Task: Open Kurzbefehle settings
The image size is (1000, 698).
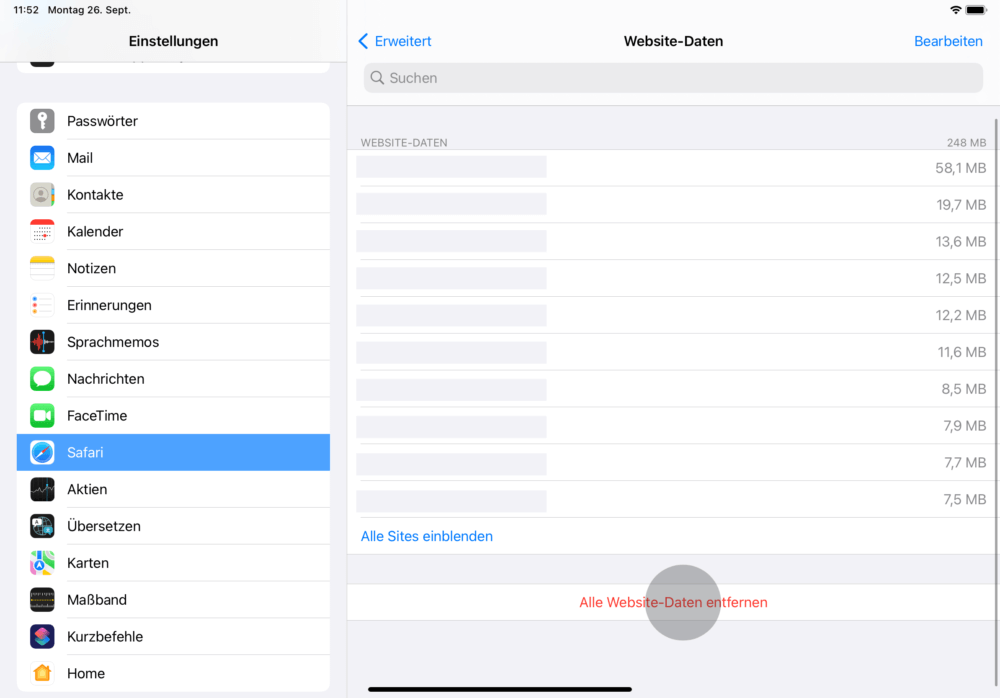Action: [173, 637]
